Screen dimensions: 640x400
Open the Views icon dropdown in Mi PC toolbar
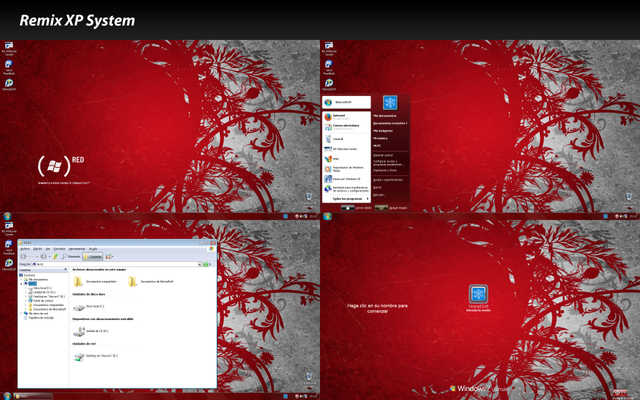click(x=109, y=256)
